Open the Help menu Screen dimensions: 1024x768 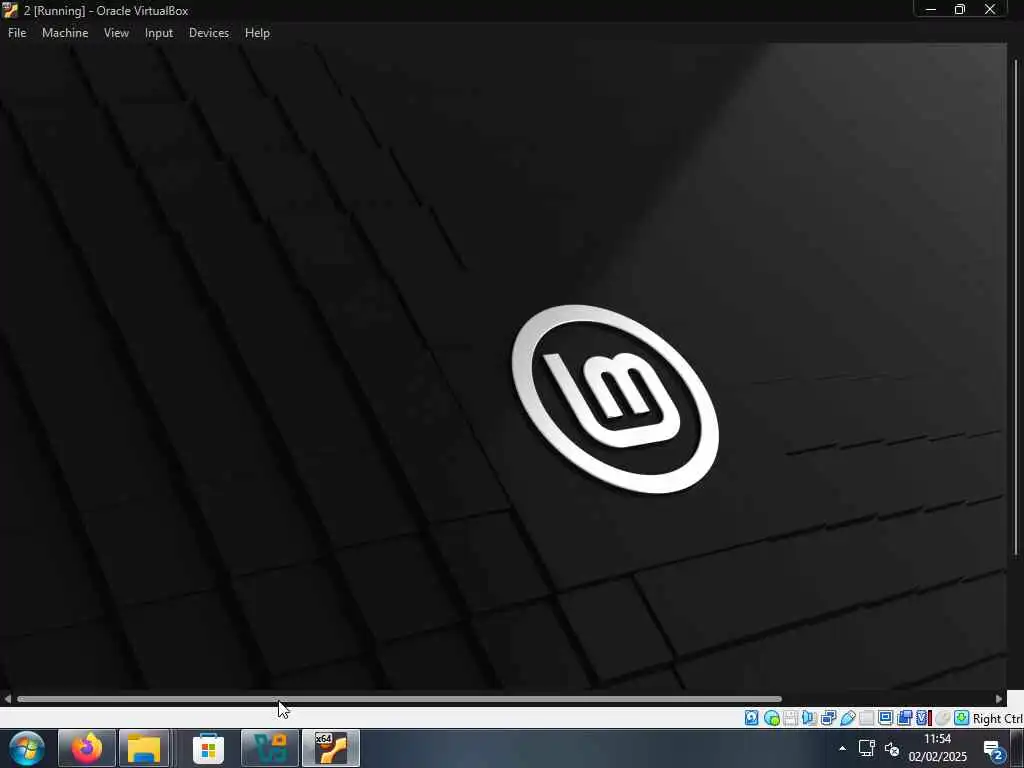point(257,33)
